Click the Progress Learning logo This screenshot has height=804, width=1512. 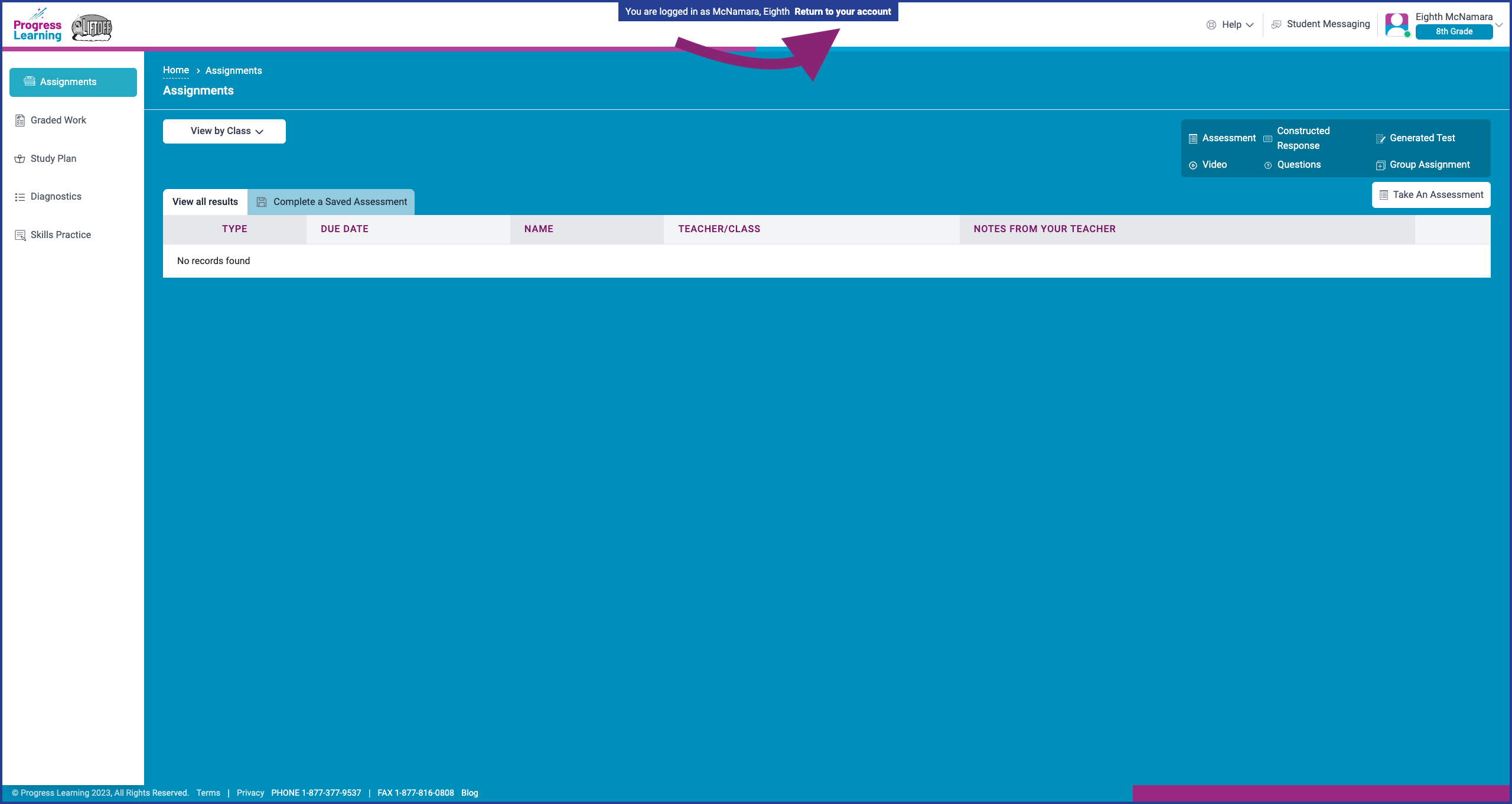click(x=37, y=25)
